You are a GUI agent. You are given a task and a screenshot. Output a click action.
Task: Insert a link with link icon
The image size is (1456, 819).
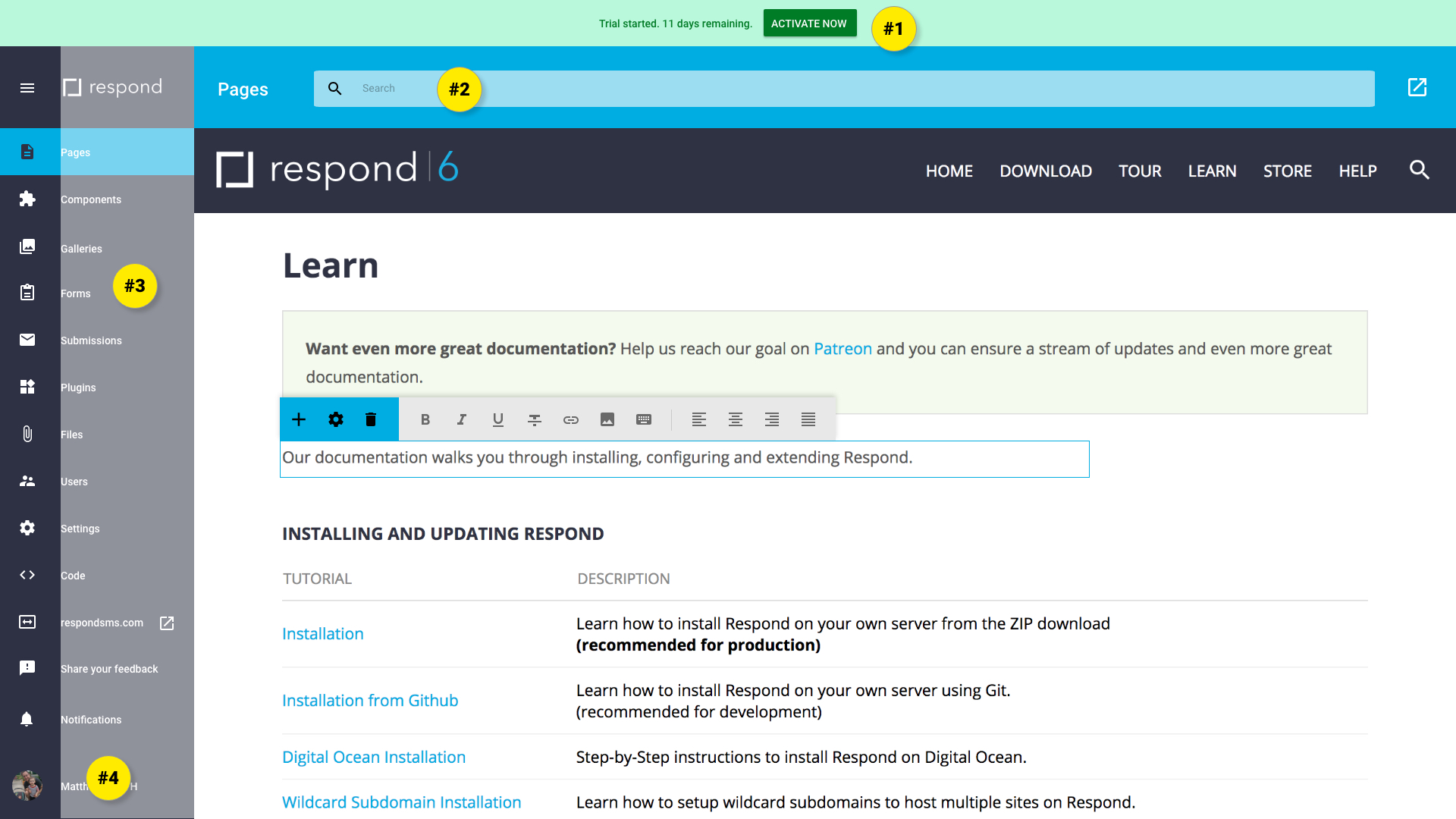pyautogui.click(x=571, y=419)
